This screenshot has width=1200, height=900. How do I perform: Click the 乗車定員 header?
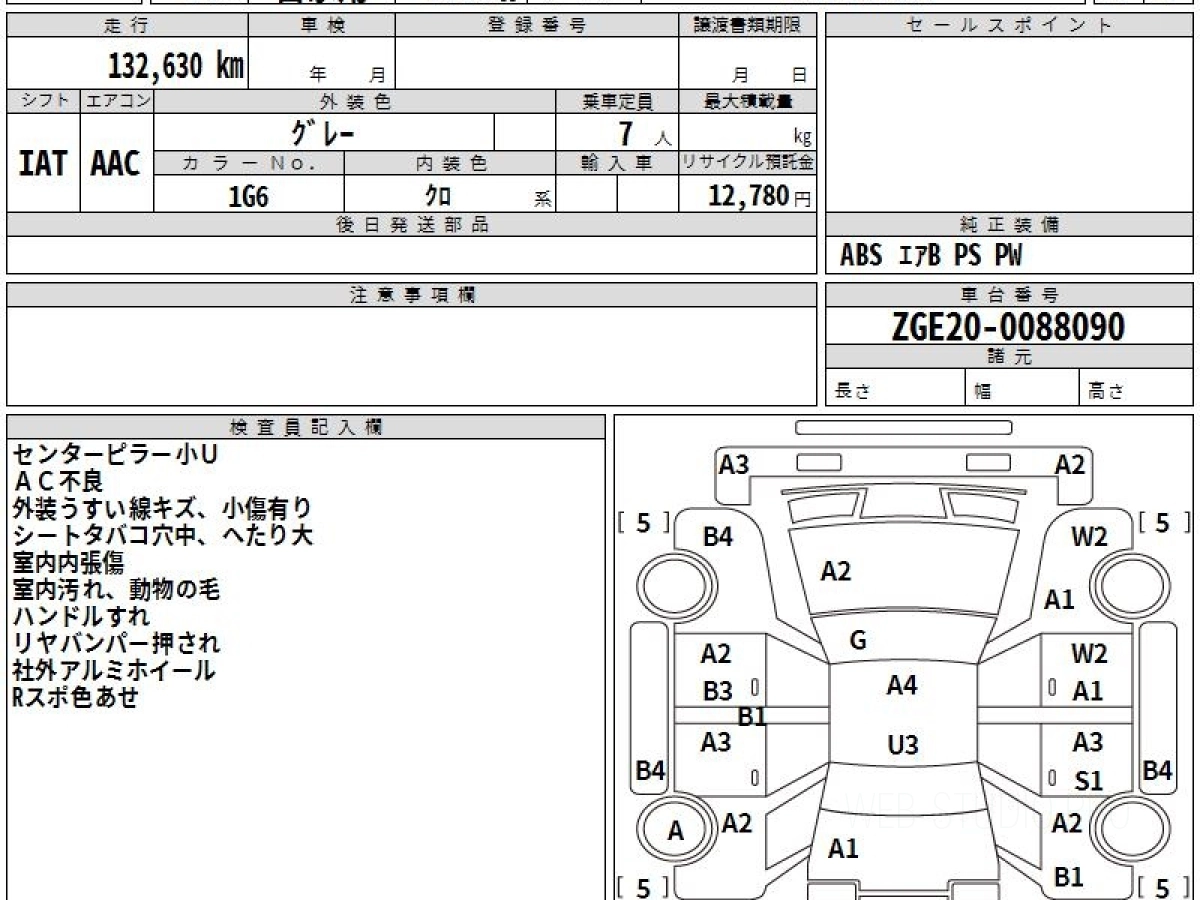[x=617, y=101]
